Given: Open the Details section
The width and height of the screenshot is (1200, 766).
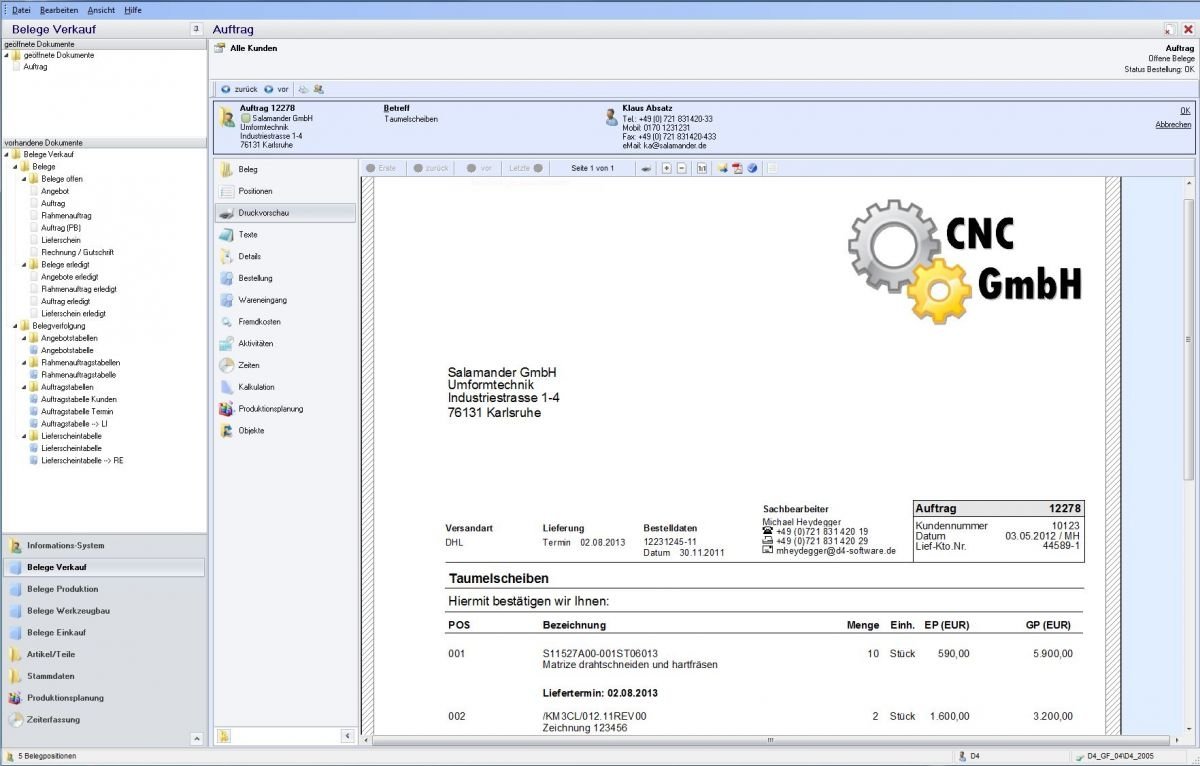Looking at the screenshot, I should 284,256.
